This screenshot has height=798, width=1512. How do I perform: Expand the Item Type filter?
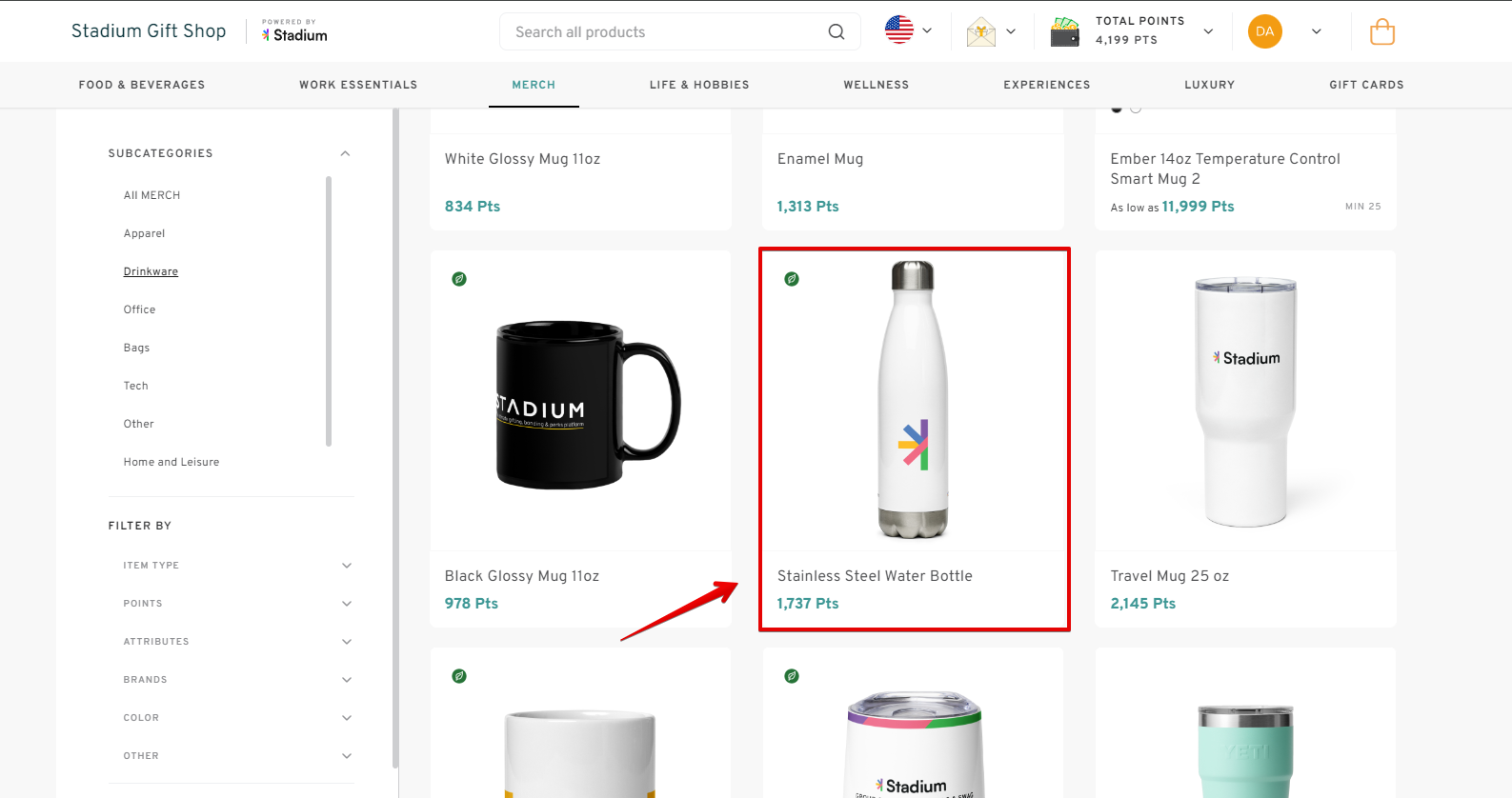click(347, 566)
